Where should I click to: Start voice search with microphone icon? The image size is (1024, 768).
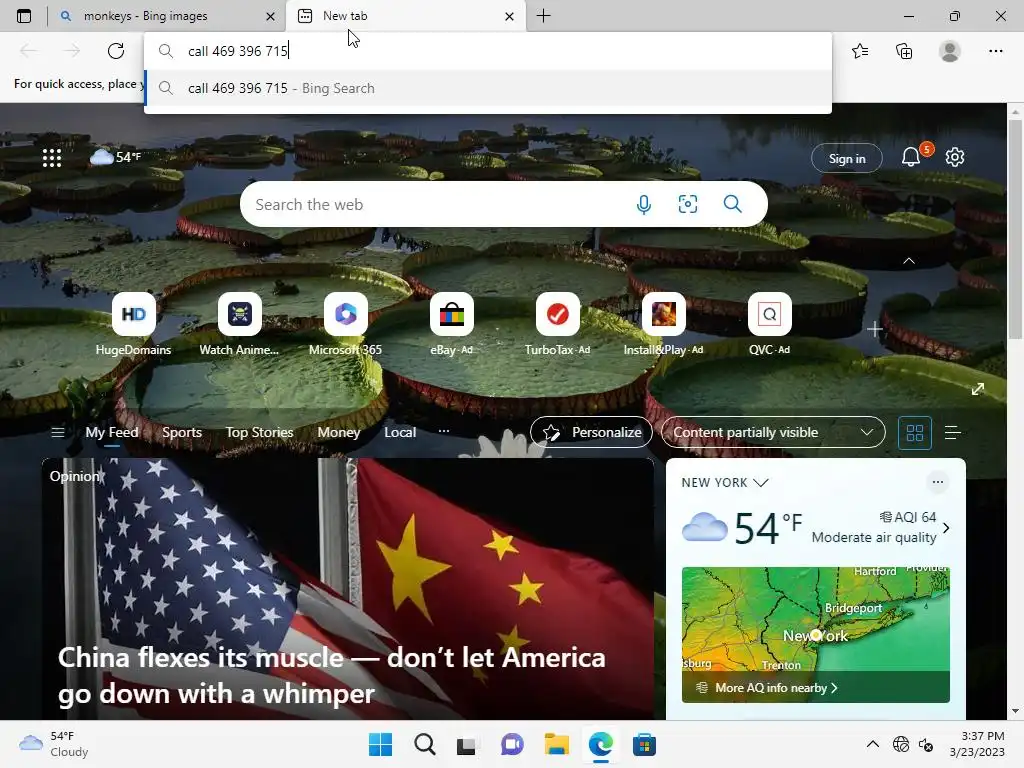[x=644, y=204]
